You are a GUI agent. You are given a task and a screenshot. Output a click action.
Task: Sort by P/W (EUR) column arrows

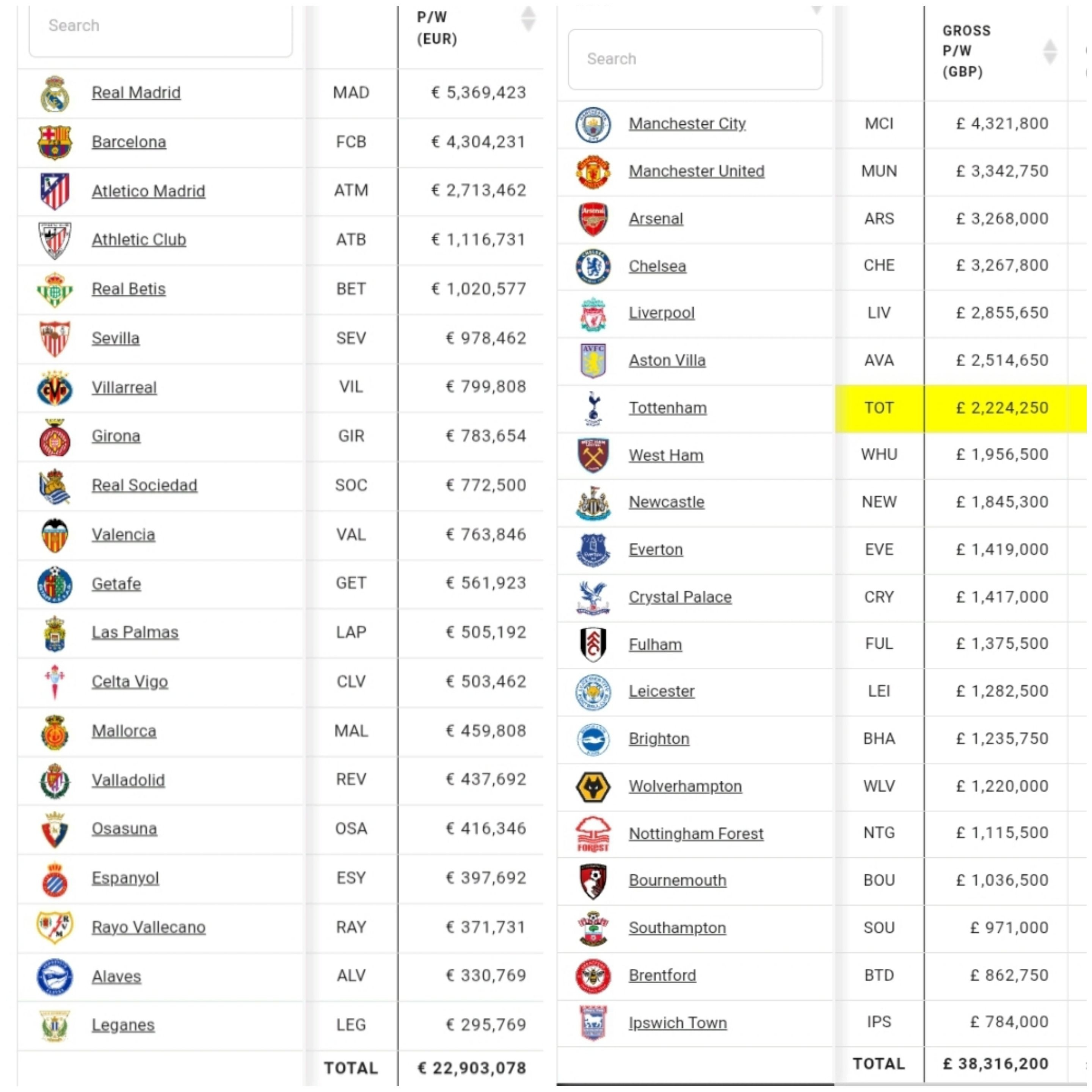coord(528,19)
